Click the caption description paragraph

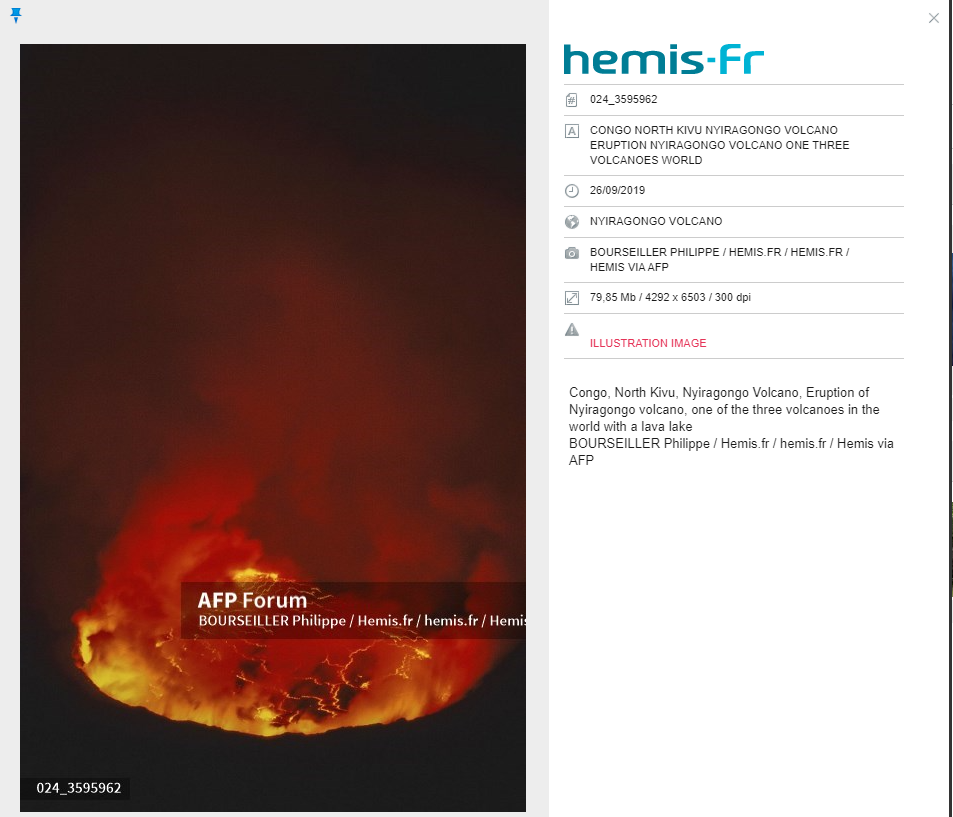731,426
